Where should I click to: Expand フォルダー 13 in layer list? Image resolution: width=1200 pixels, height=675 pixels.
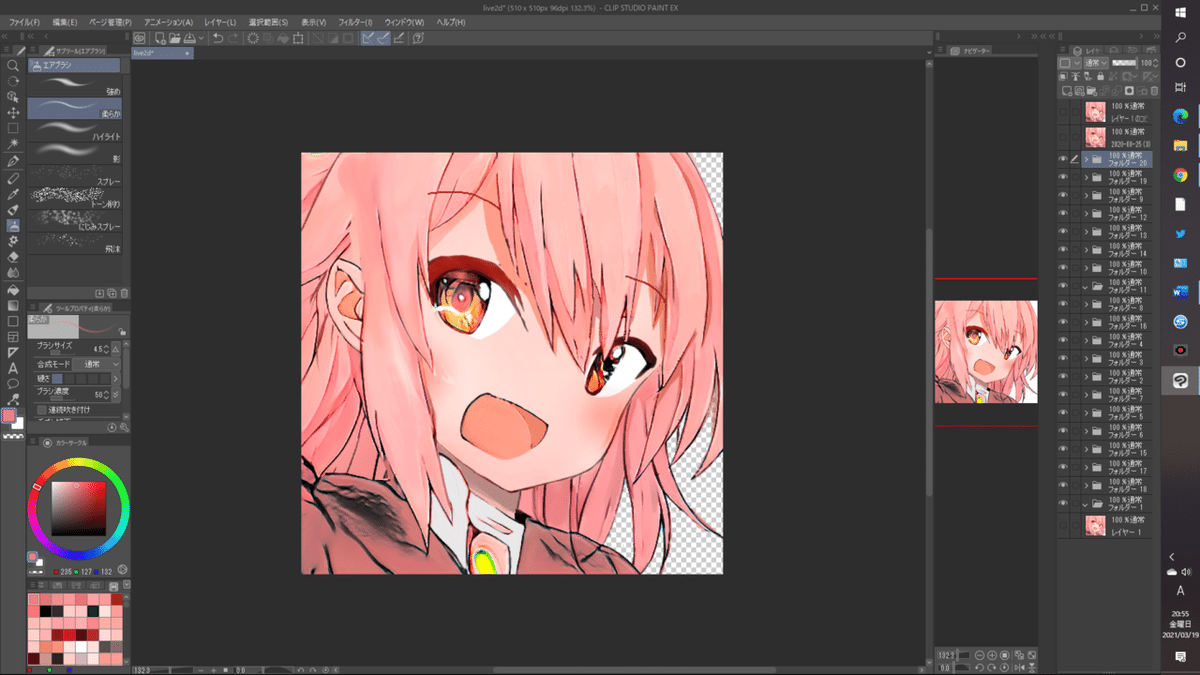click(x=1086, y=231)
